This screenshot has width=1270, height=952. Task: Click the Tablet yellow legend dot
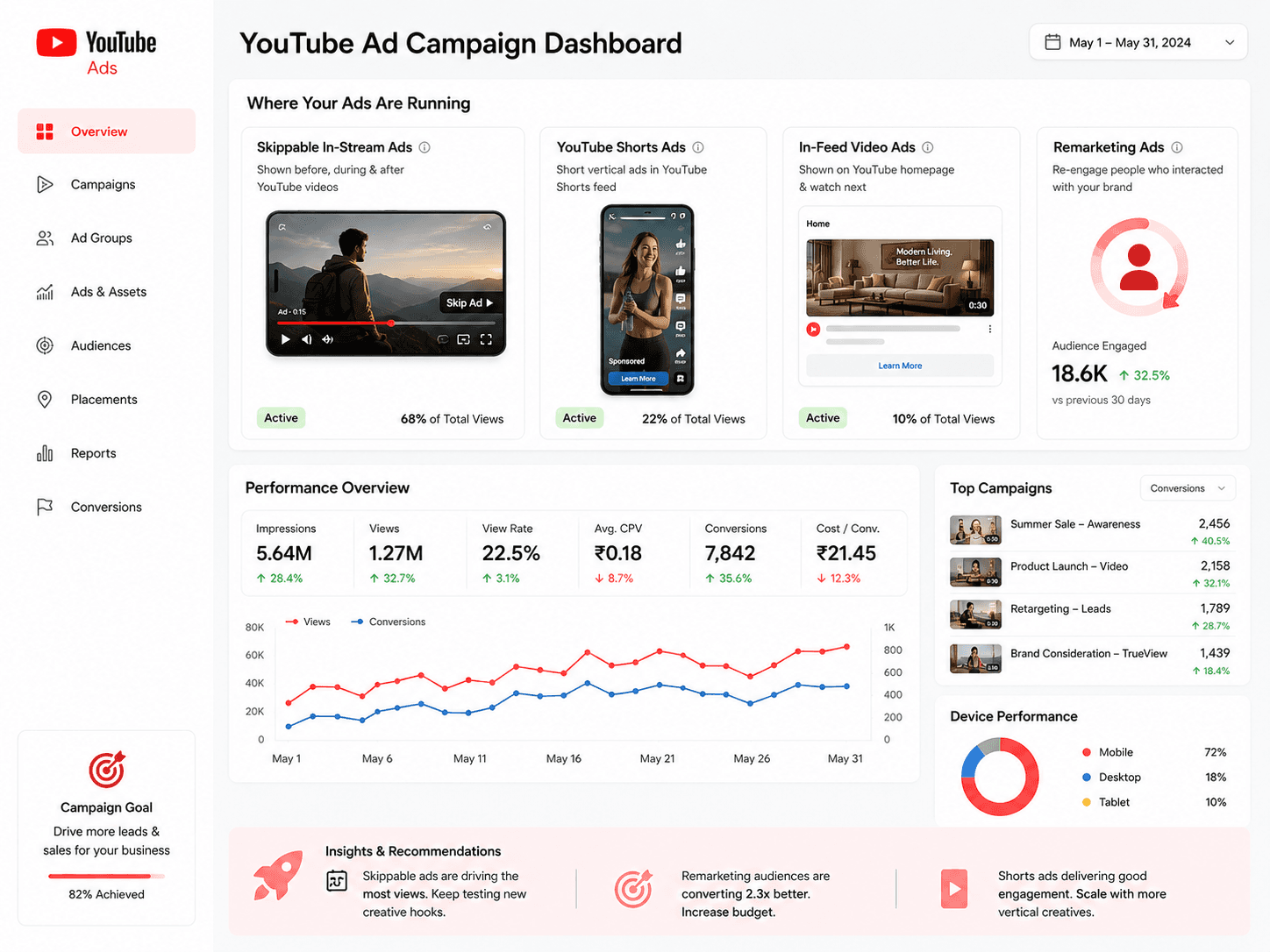point(1087,802)
